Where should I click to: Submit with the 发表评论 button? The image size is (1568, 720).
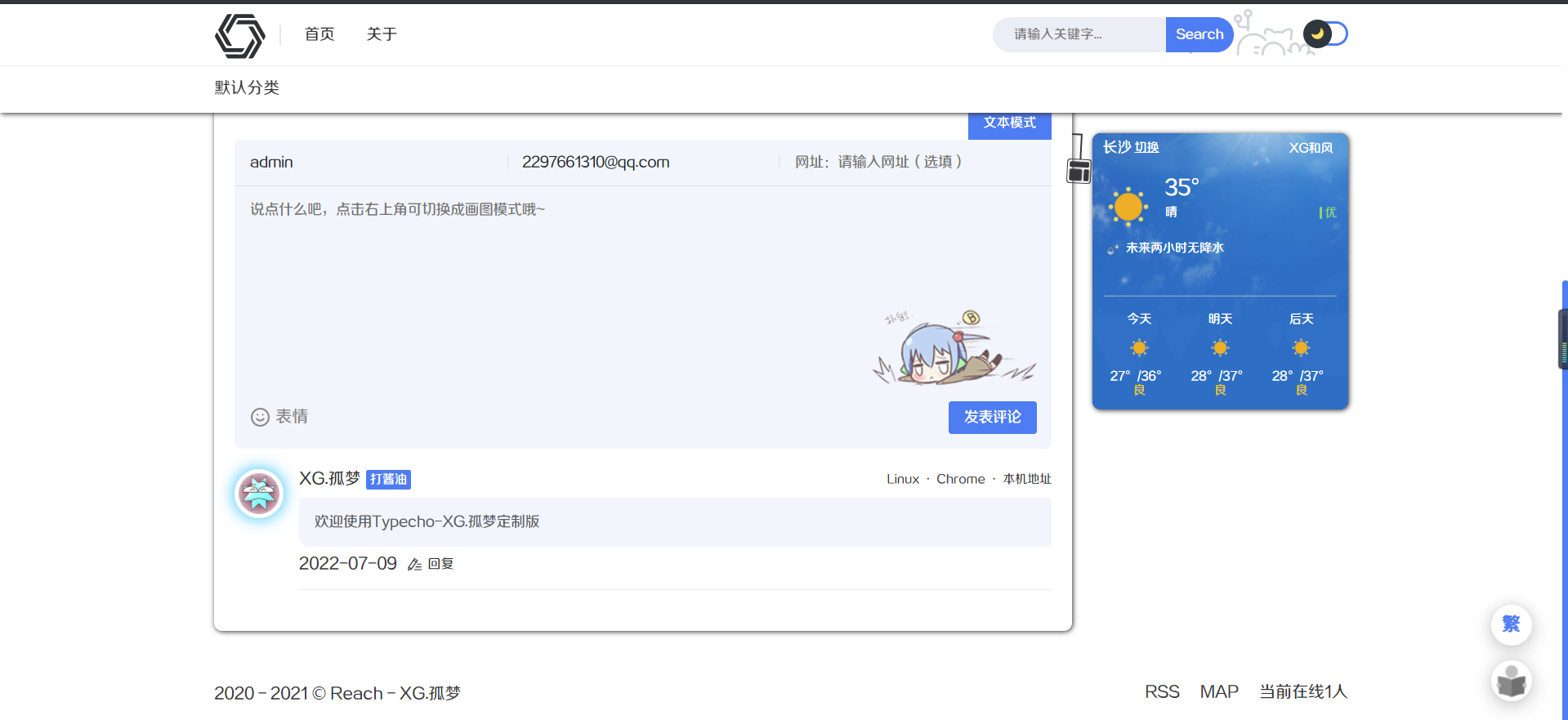(993, 418)
